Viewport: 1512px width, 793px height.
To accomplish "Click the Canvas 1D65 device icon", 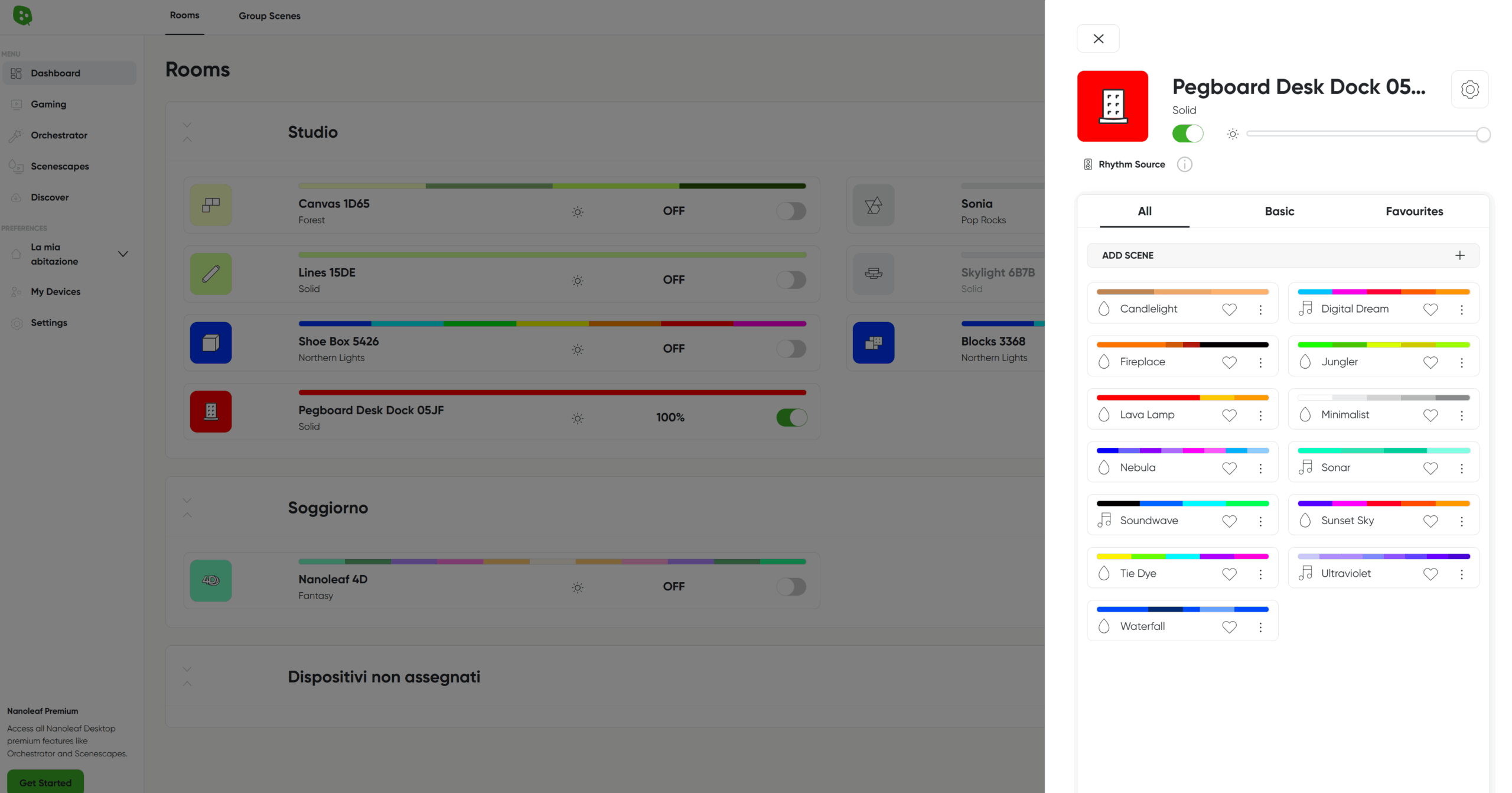I will (211, 205).
